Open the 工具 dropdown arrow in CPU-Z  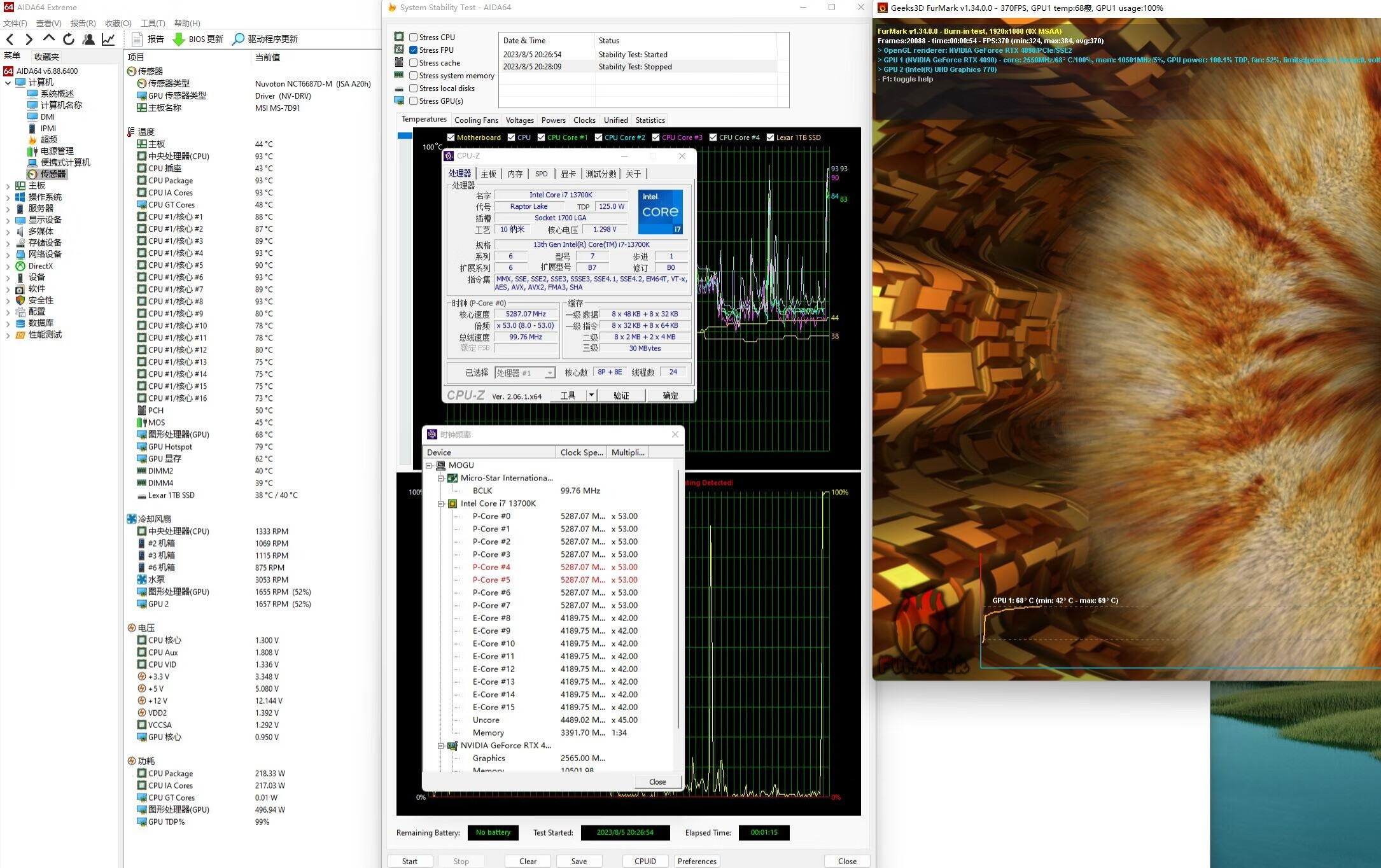coord(591,395)
